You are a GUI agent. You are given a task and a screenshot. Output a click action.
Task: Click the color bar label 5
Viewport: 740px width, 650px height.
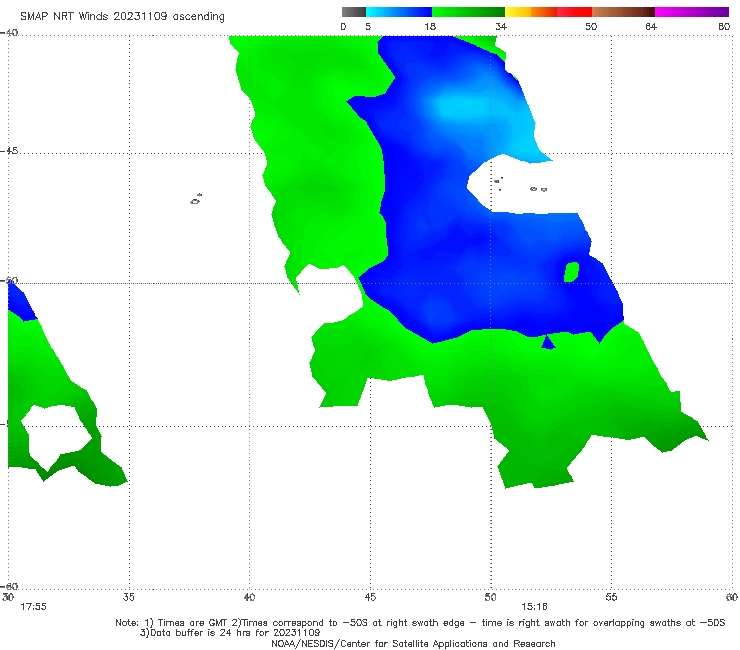(x=368, y=27)
